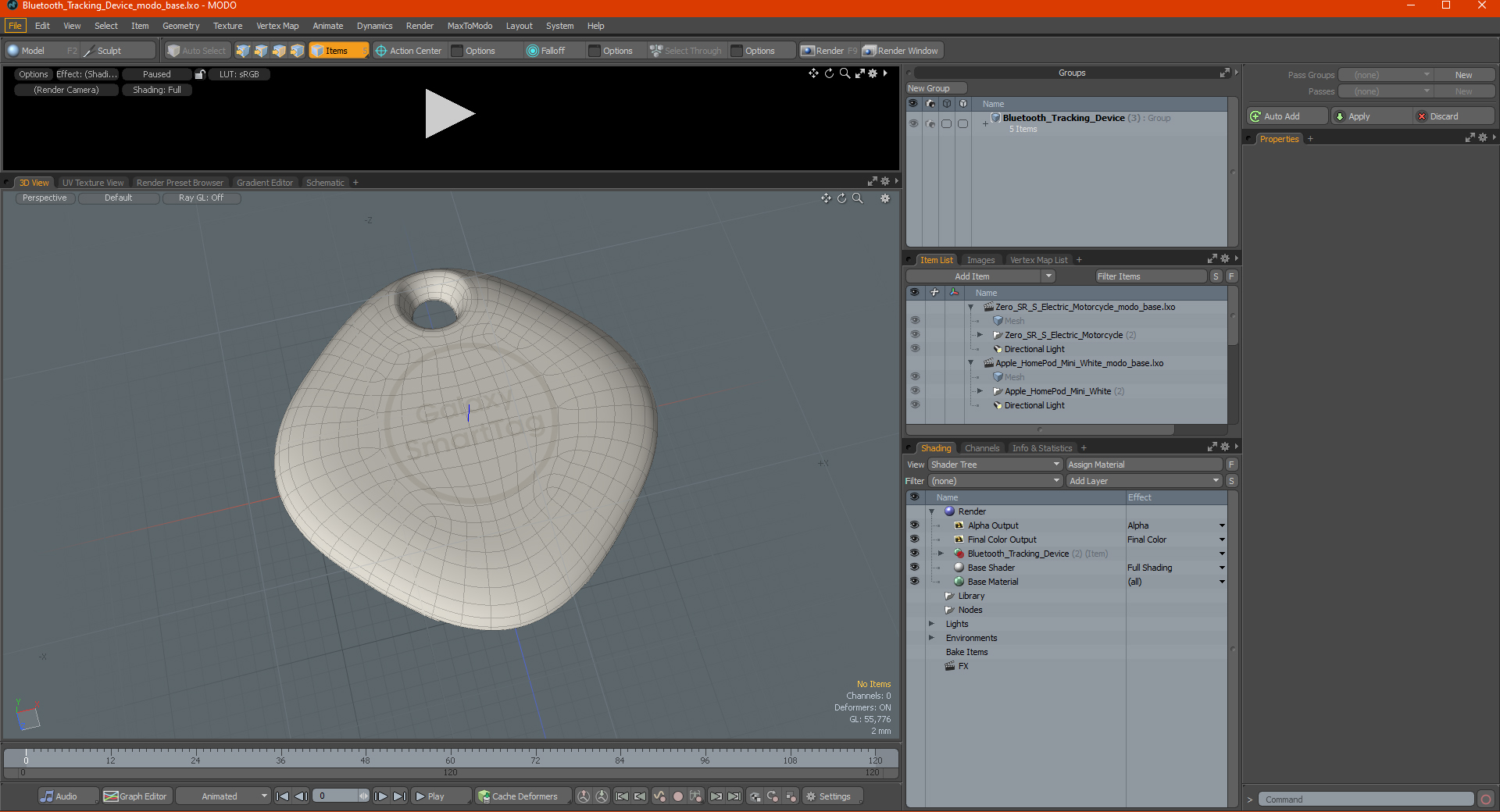The height and width of the screenshot is (812, 1500).
Task: Click preview zoom magnifier icon
Action: coord(845,73)
